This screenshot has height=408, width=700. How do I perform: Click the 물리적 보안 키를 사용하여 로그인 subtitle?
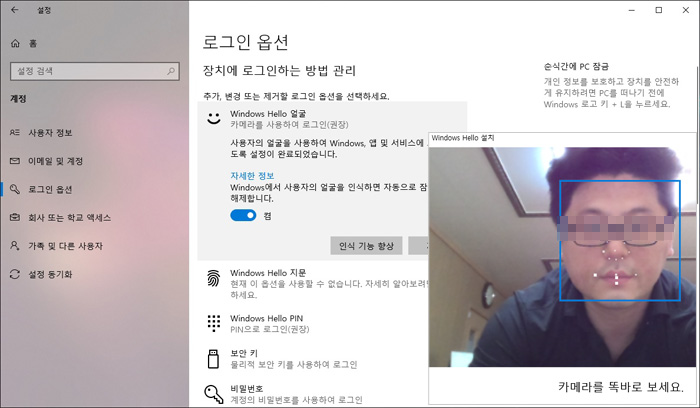tap(294, 365)
